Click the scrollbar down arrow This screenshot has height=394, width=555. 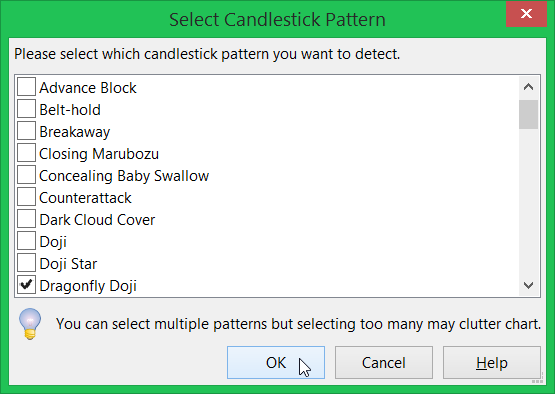(x=528, y=285)
